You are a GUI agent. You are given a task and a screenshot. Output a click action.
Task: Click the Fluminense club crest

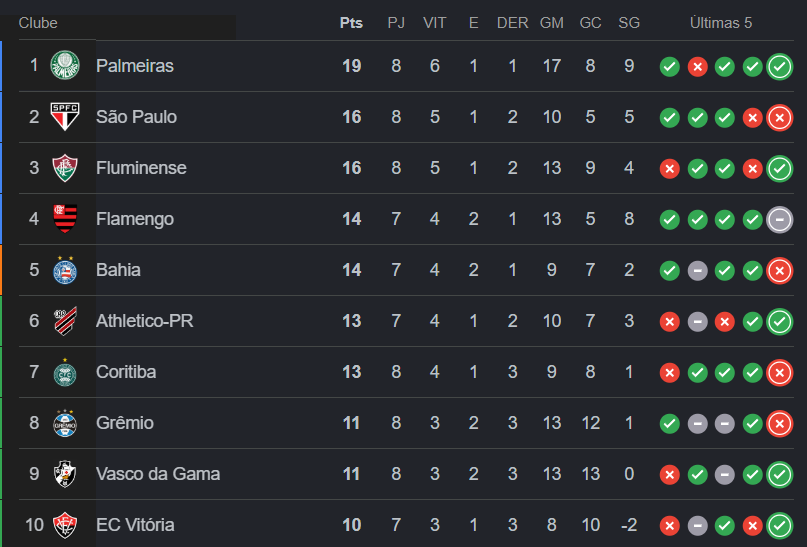tap(65, 168)
